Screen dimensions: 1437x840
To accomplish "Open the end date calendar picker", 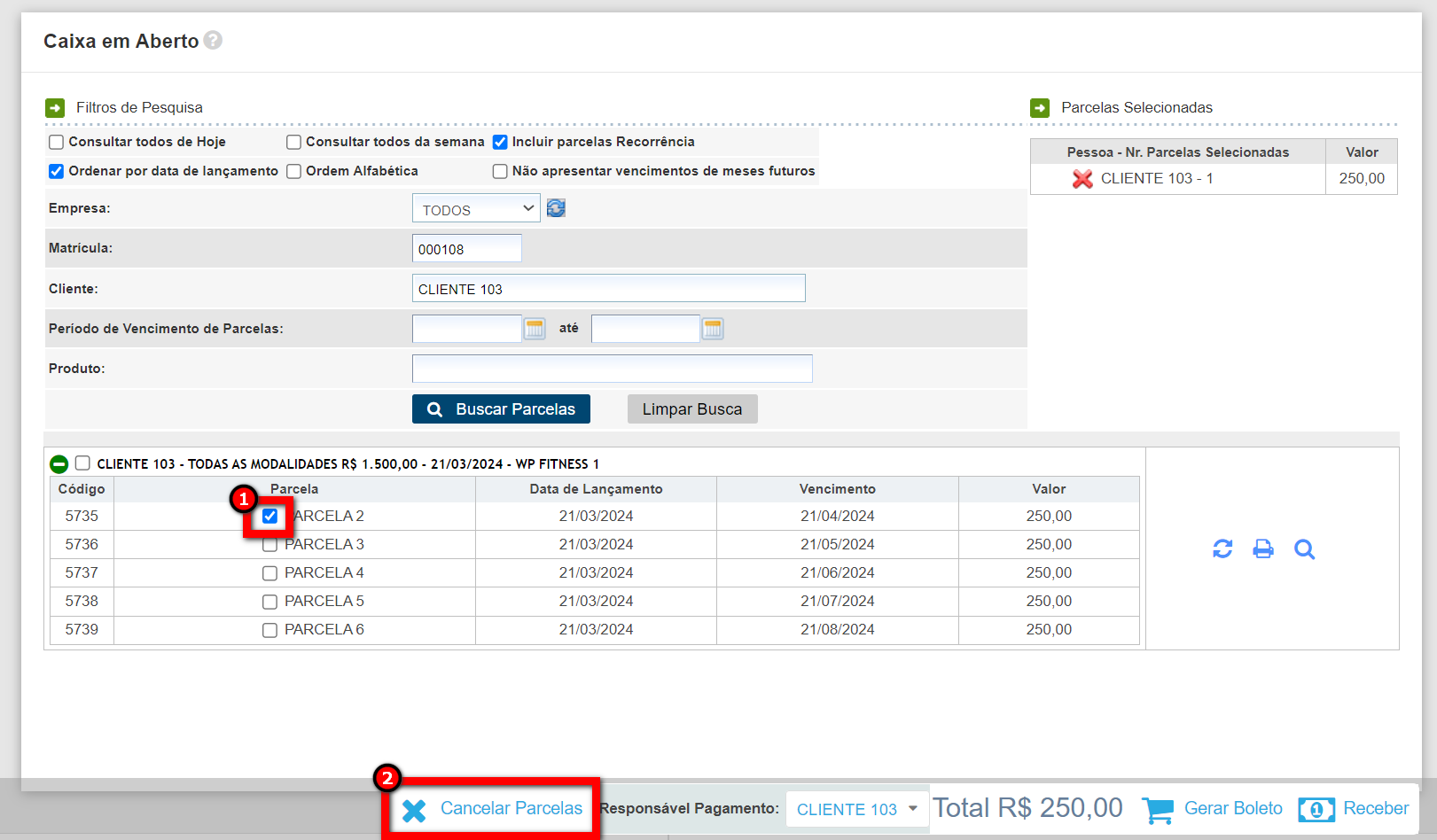I will [713, 329].
